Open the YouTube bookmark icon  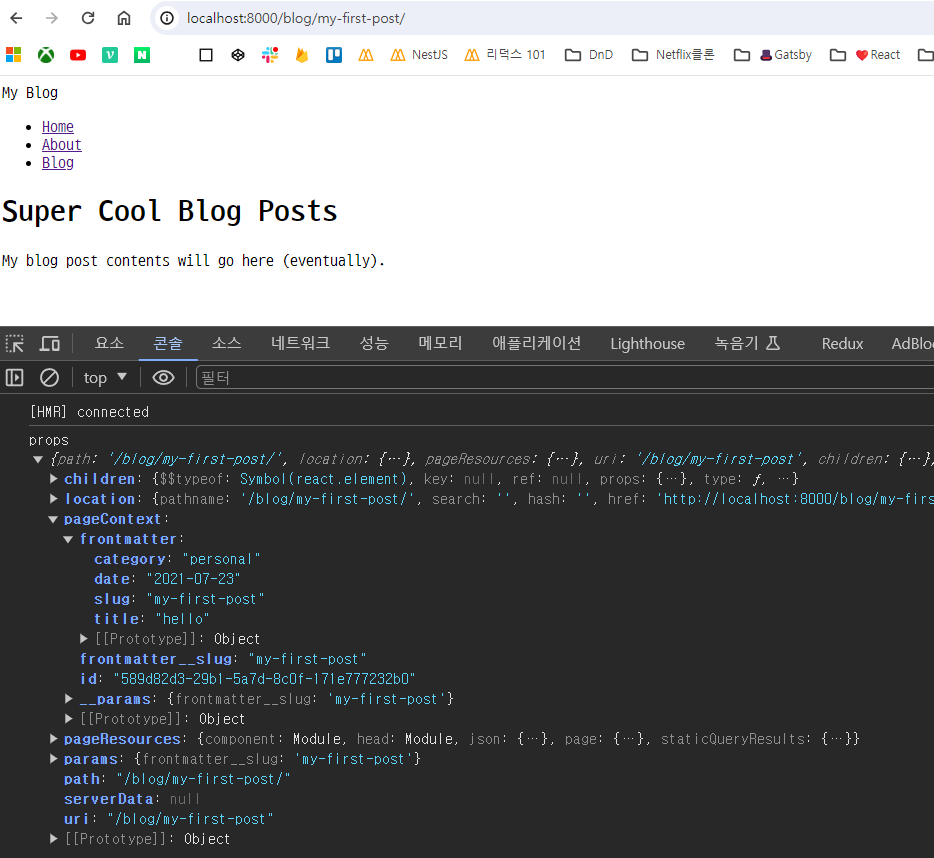pos(78,55)
